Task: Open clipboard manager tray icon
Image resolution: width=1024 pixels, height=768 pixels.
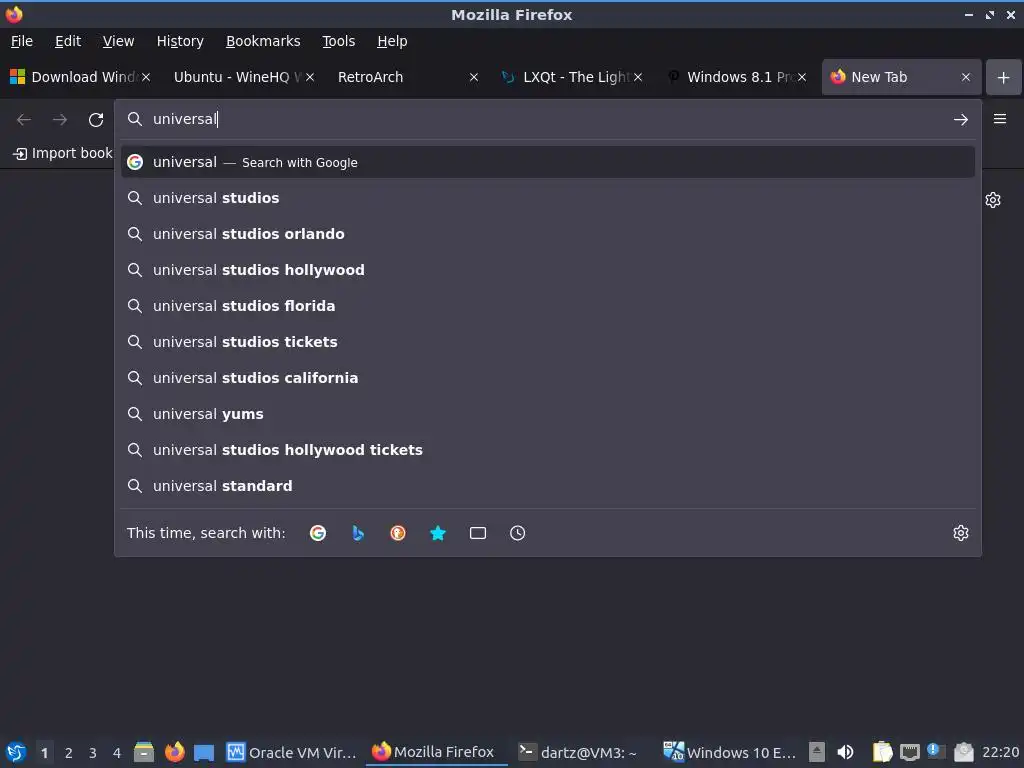Action: pos(882,752)
